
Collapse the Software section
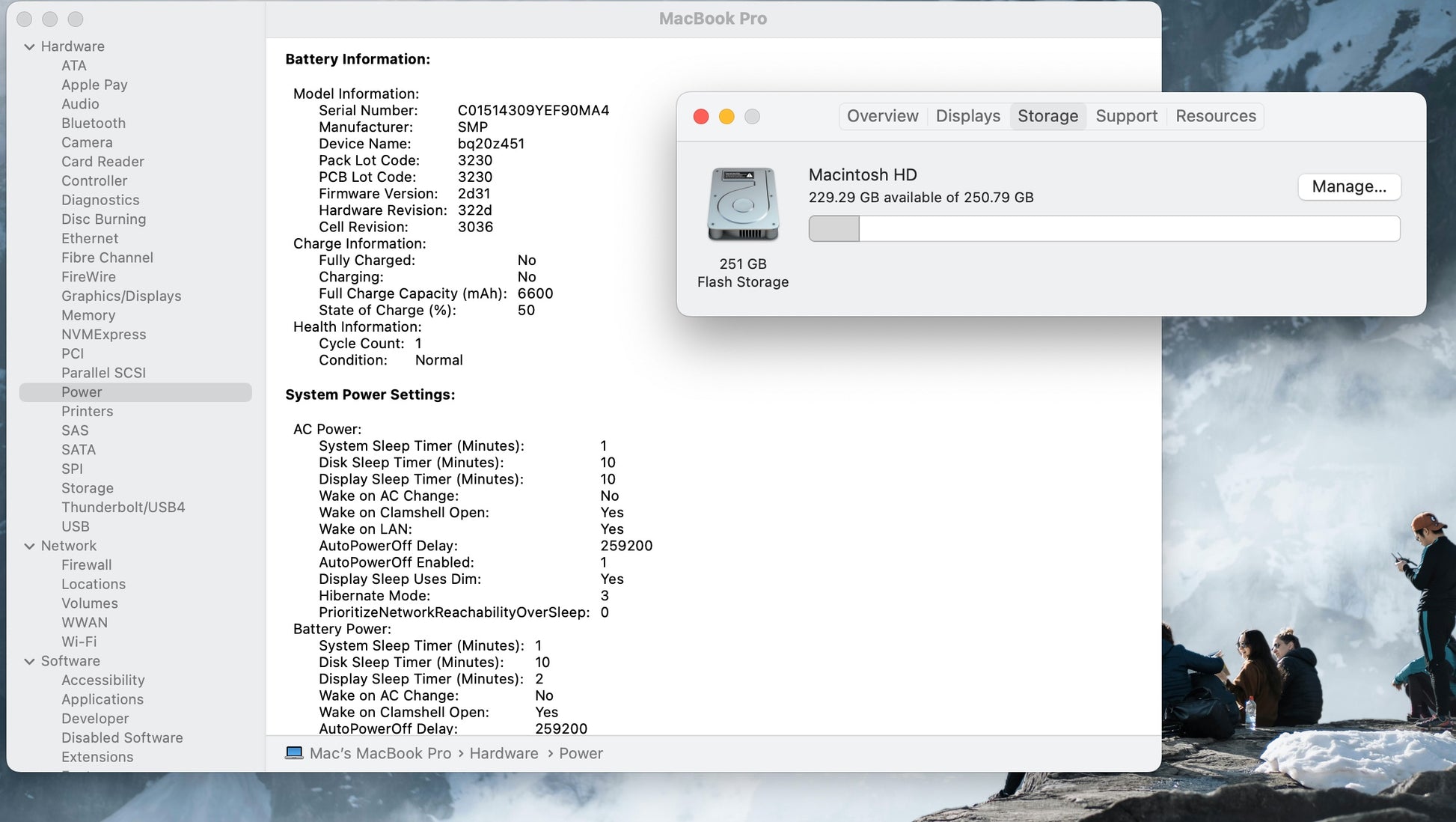[30, 661]
